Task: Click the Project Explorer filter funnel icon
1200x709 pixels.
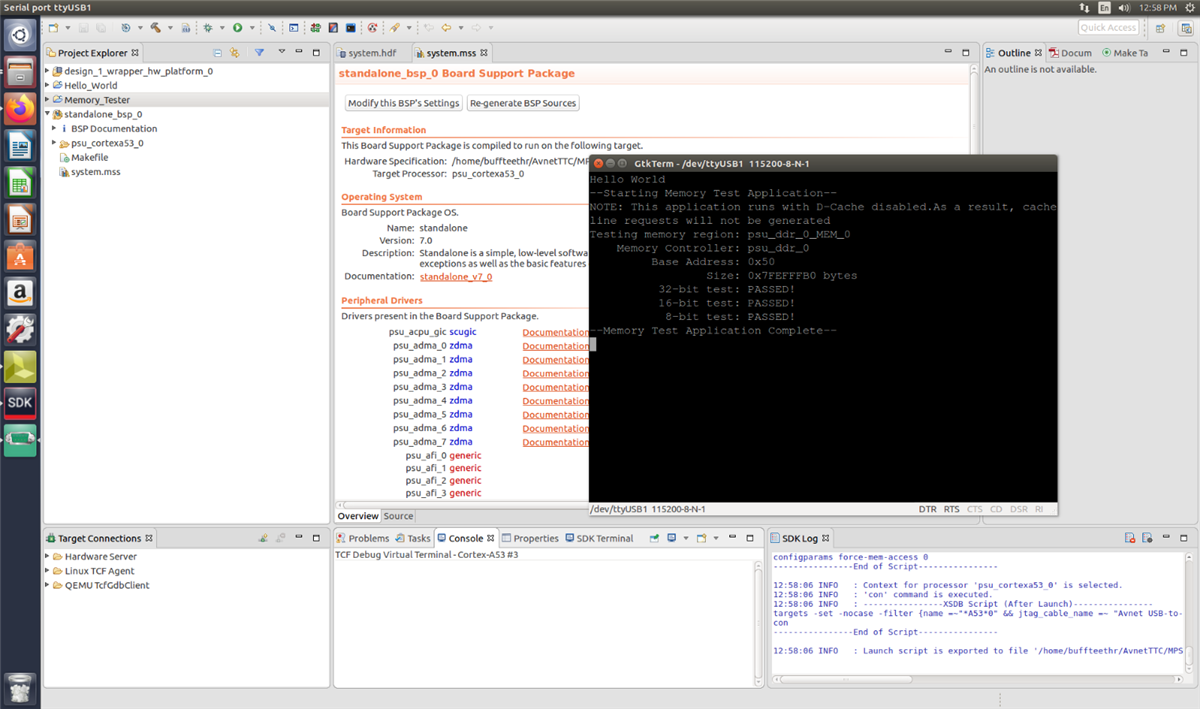Action: coord(259,53)
